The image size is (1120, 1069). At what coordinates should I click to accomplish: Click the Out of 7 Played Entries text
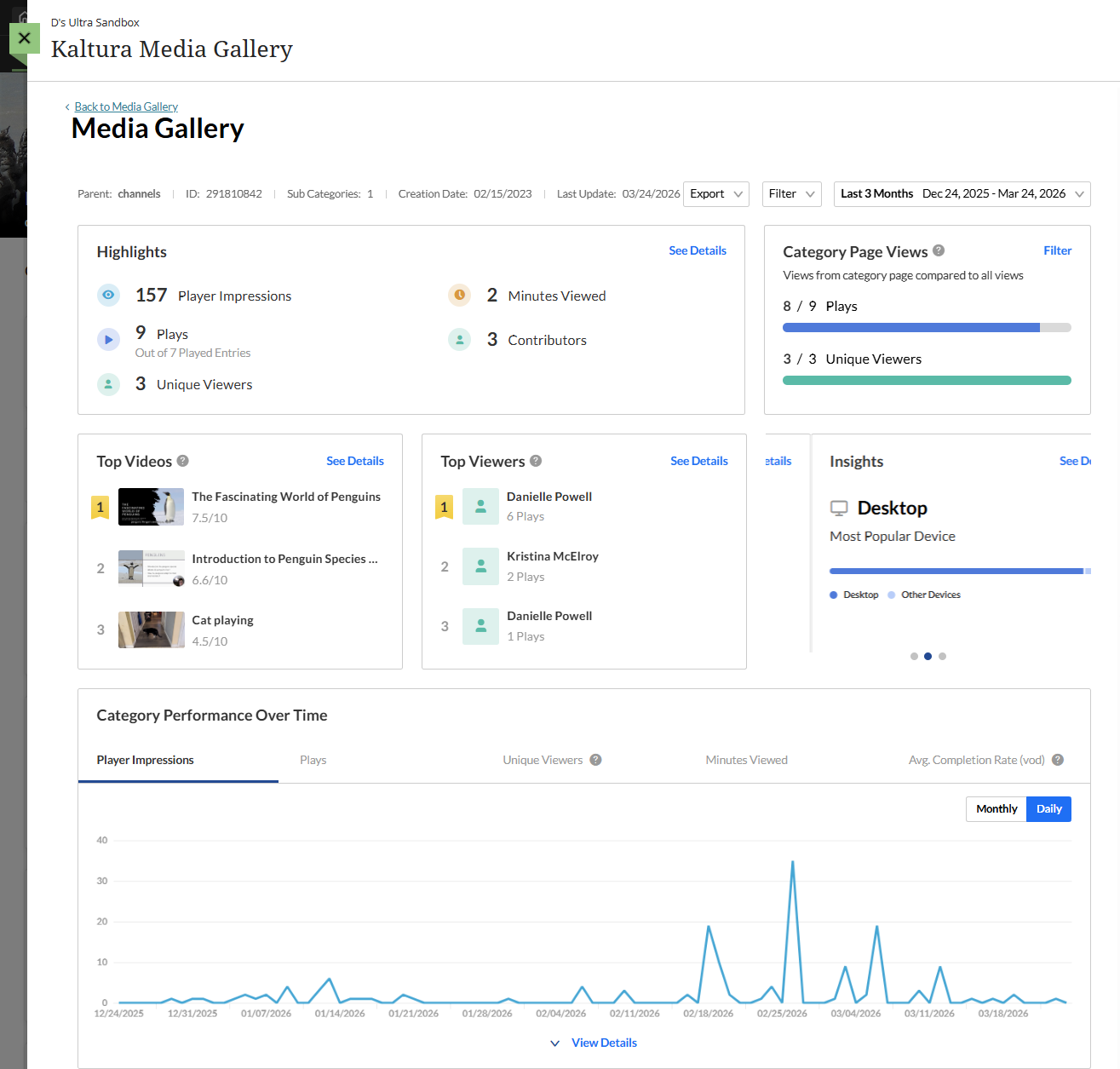[x=193, y=353]
